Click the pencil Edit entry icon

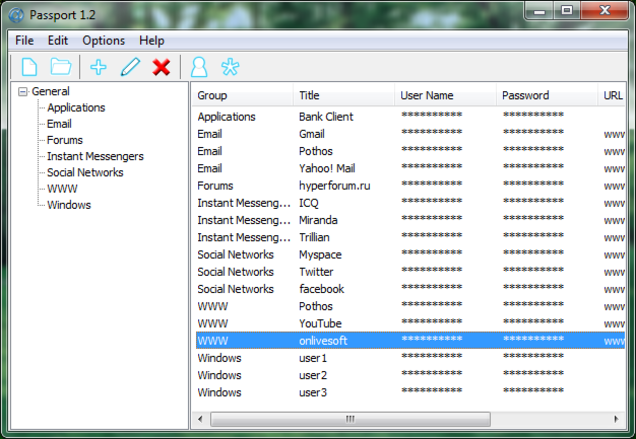(130, 67)
